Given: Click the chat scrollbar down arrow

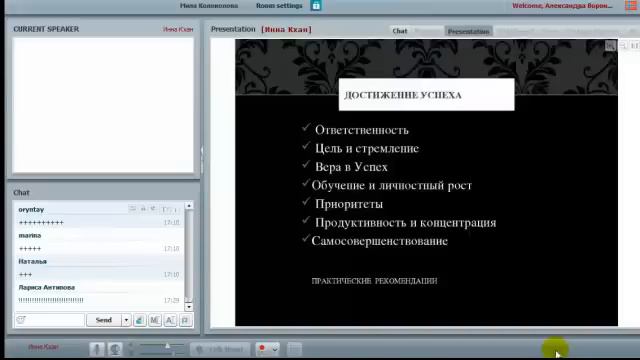Looking at the screenshot, I should (189, 307).
